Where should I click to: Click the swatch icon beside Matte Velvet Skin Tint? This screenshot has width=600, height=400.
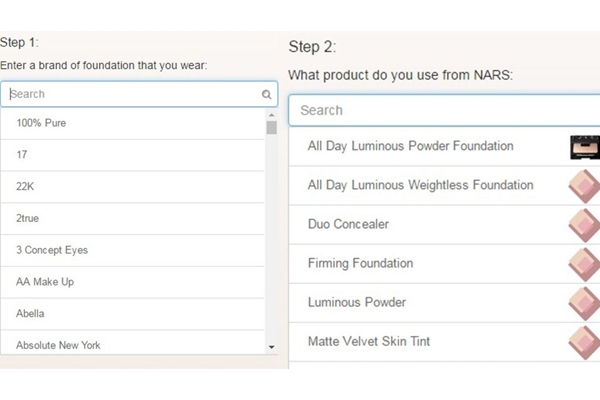click(584, 341)
